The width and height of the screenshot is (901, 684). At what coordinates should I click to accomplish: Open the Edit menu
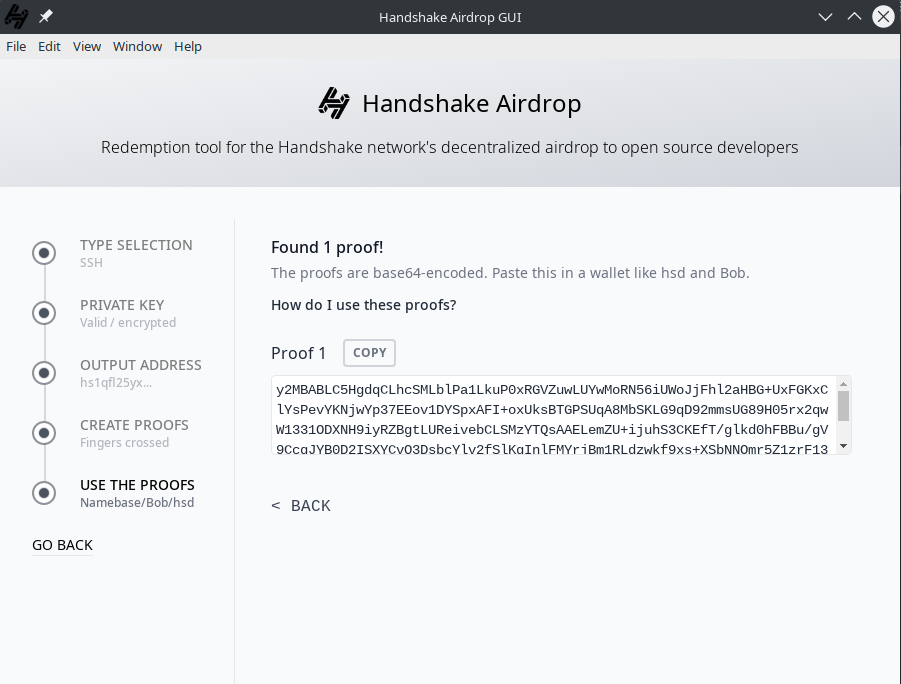point(49,47)
